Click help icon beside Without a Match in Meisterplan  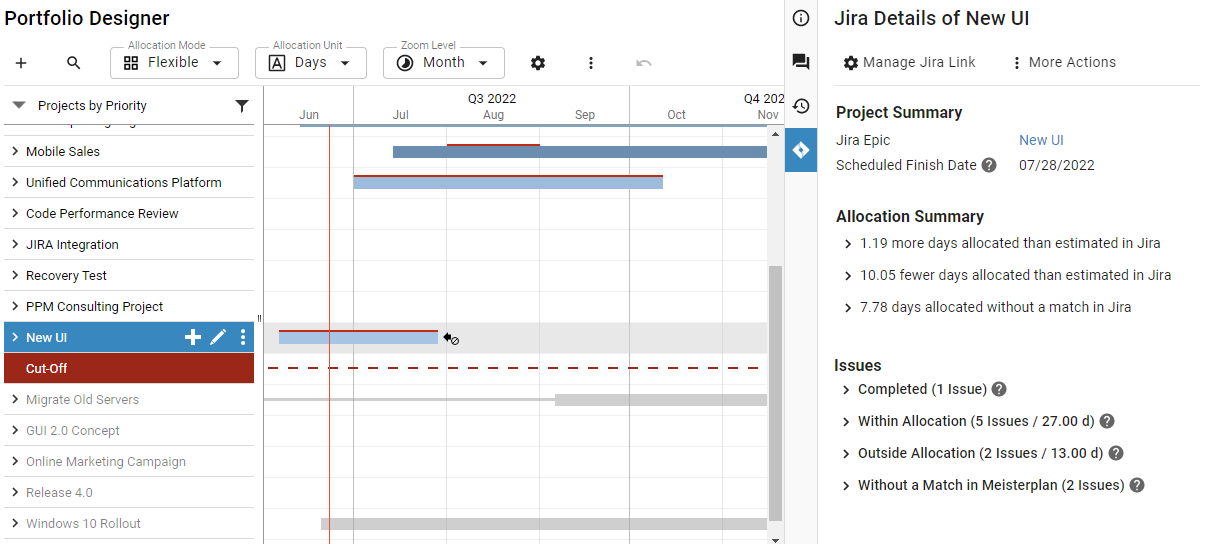[x=1137, y=485]
